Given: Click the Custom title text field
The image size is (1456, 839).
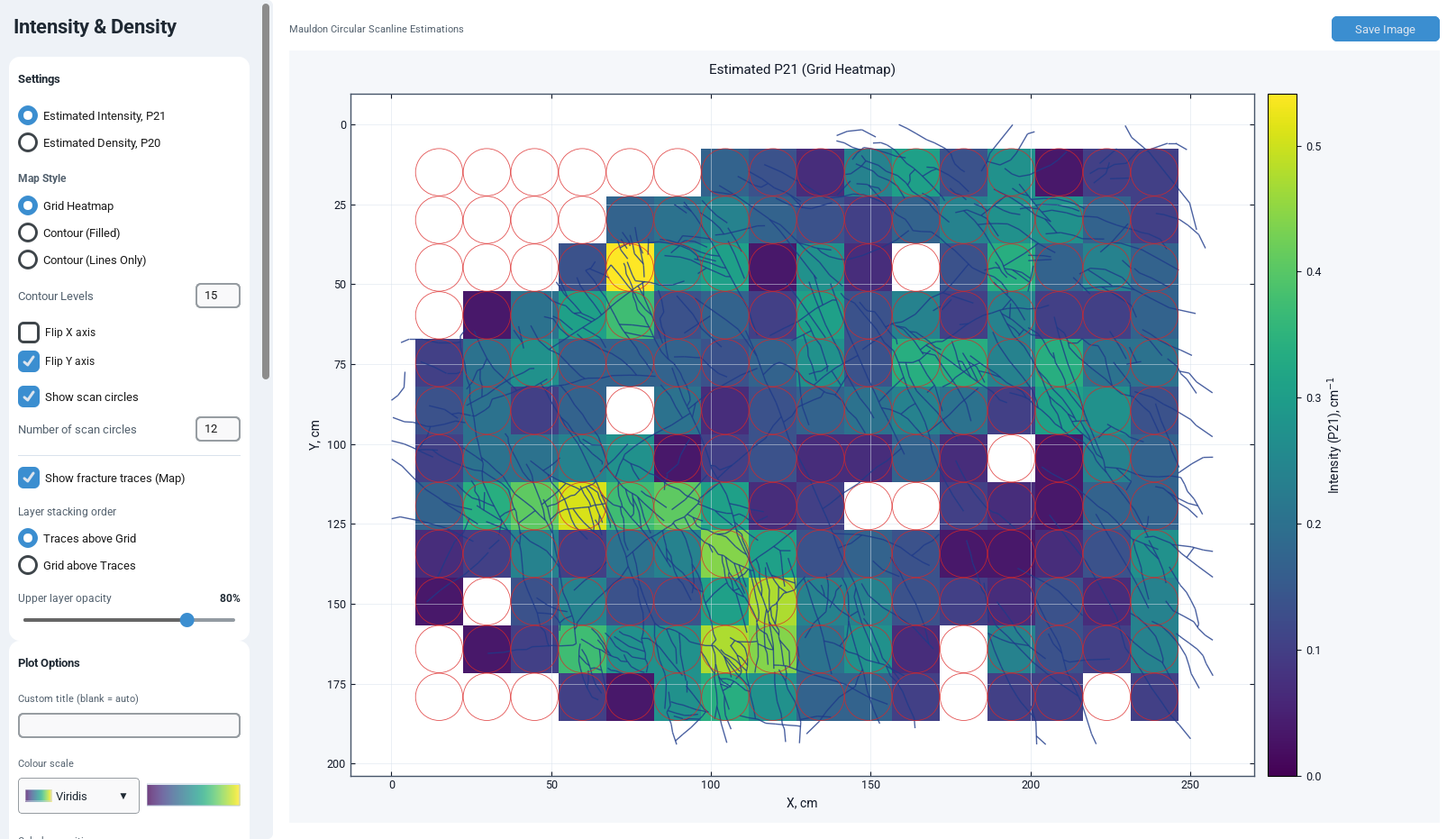Looking at the screenshot, I should point(129,725).
